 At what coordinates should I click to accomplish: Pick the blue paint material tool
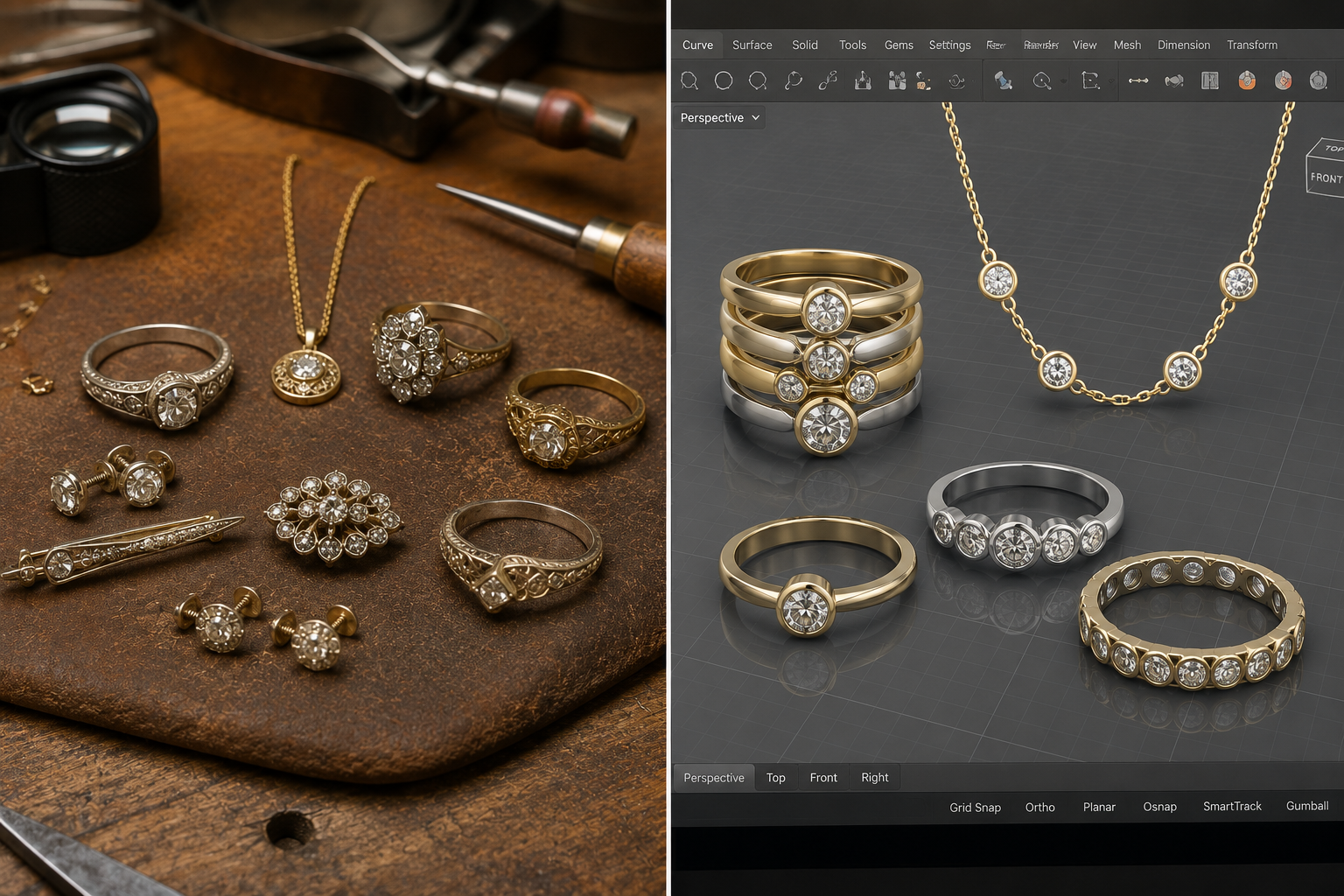(x=1004, y=81)
